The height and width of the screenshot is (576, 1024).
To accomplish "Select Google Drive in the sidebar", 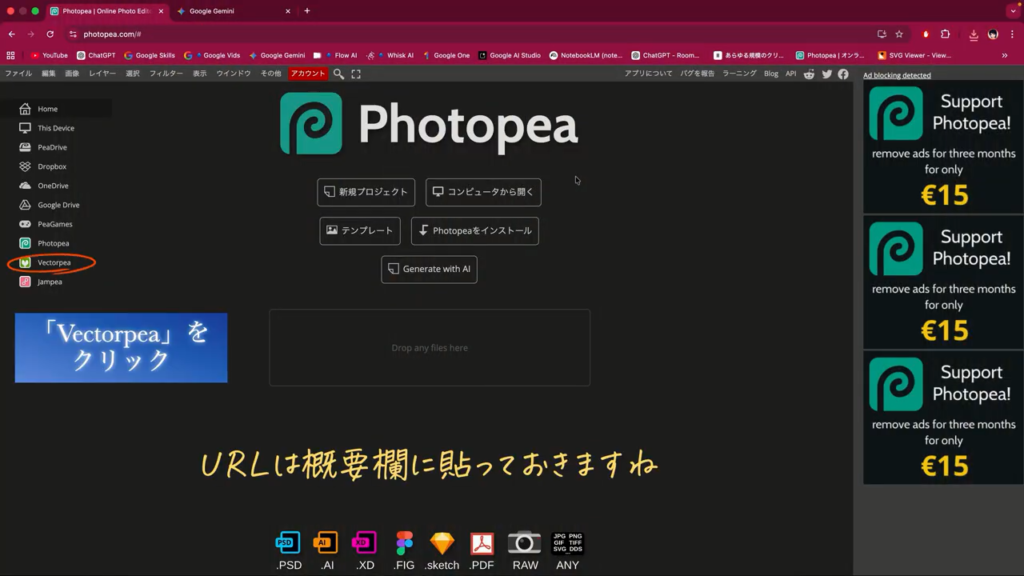I will coord(58,205).
